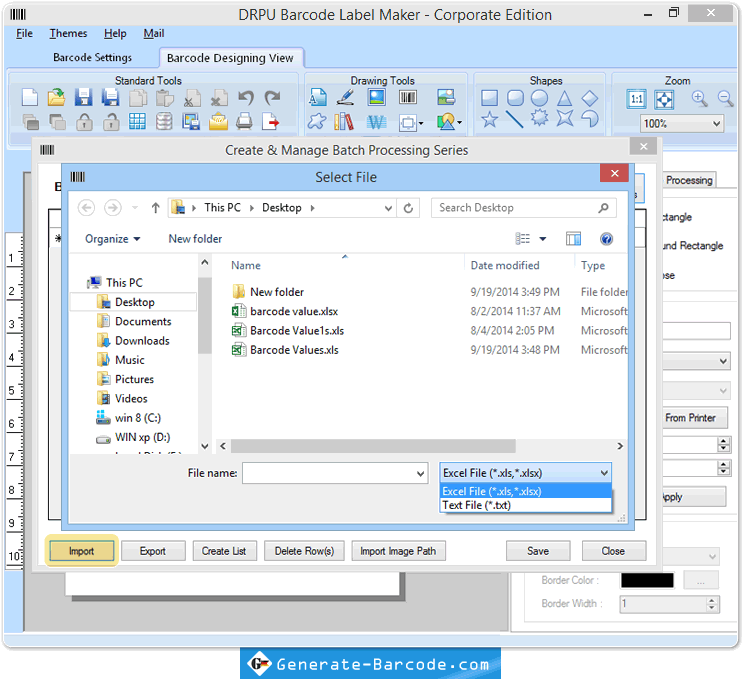
Task: Click the Search Desktop field
Action: (523, 208)
